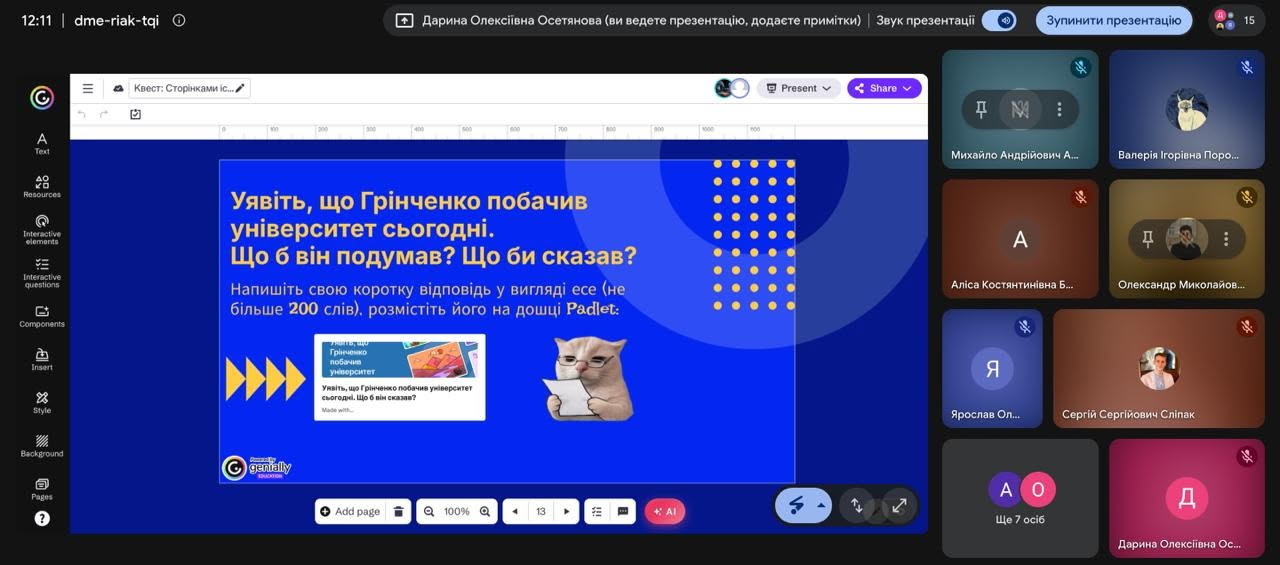Edit the project title Квест: Сторінками іс...

[x=190, y=88]
